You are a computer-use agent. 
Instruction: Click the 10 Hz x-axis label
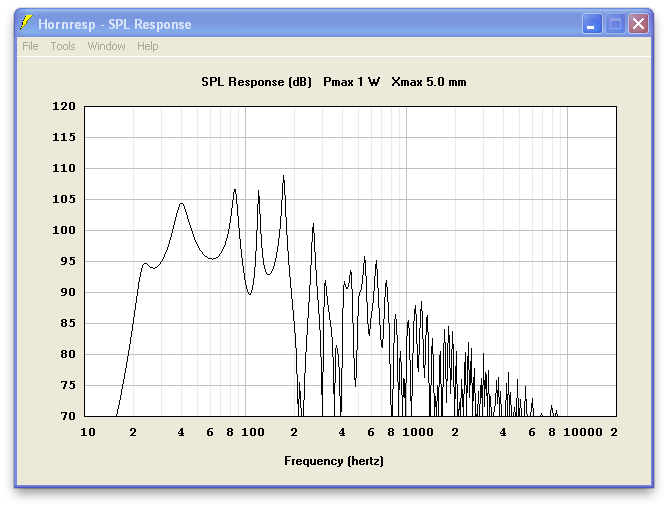click(x=88, y=432)
